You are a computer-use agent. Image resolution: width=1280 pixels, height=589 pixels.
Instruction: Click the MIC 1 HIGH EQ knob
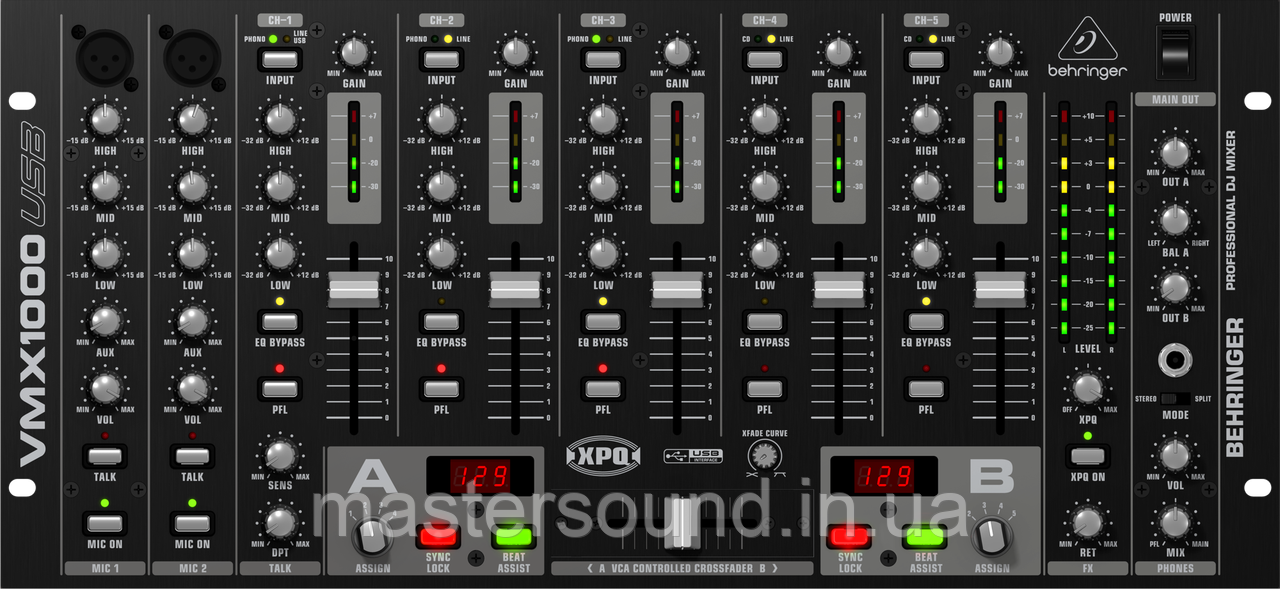coord(104,120)
